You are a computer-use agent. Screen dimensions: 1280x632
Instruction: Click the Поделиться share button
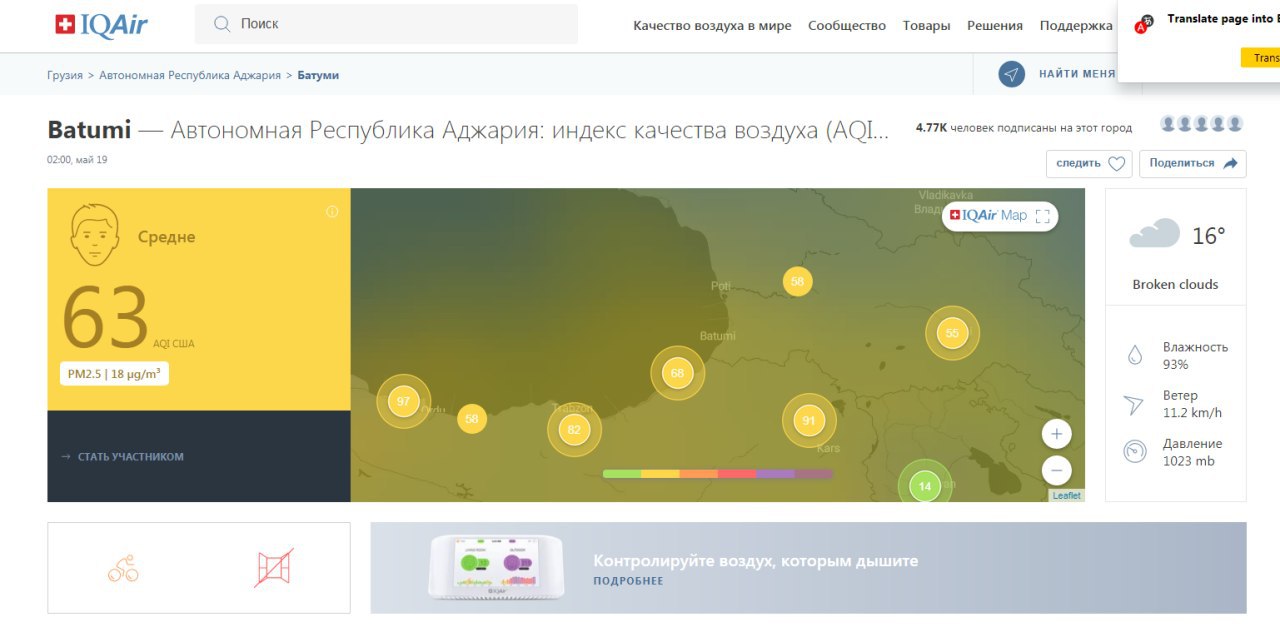1193,163
